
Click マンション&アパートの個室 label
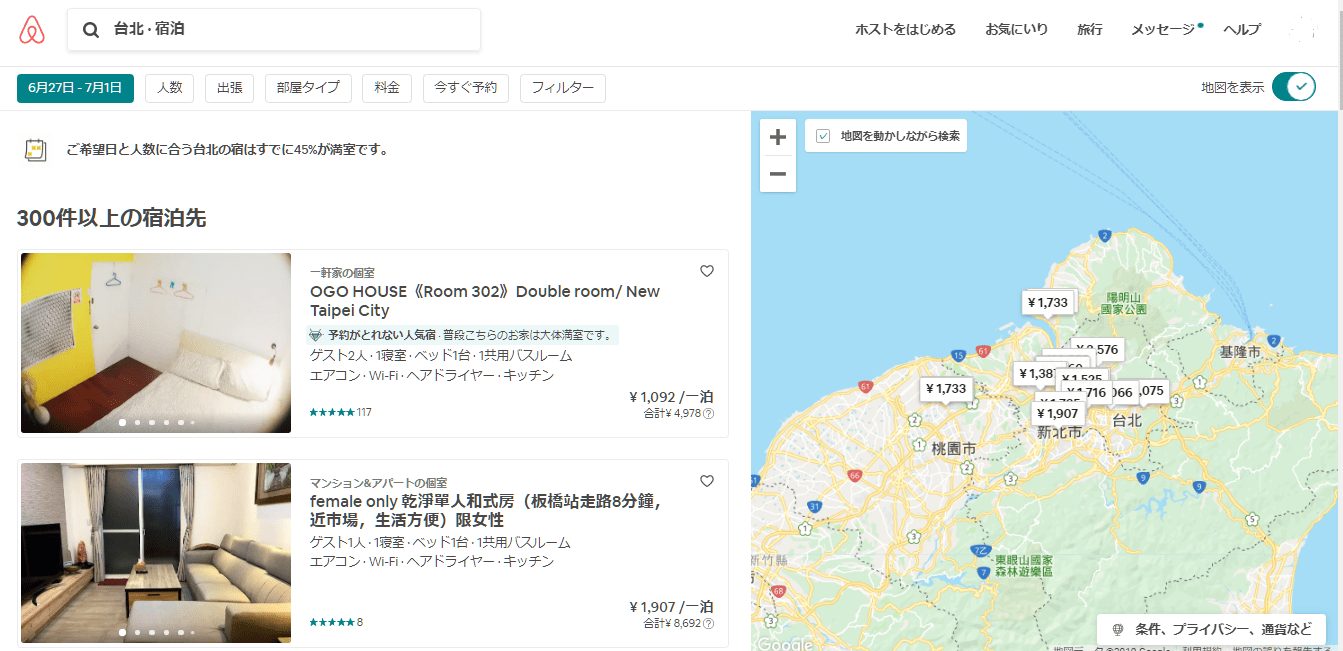(x=378, y=482)
